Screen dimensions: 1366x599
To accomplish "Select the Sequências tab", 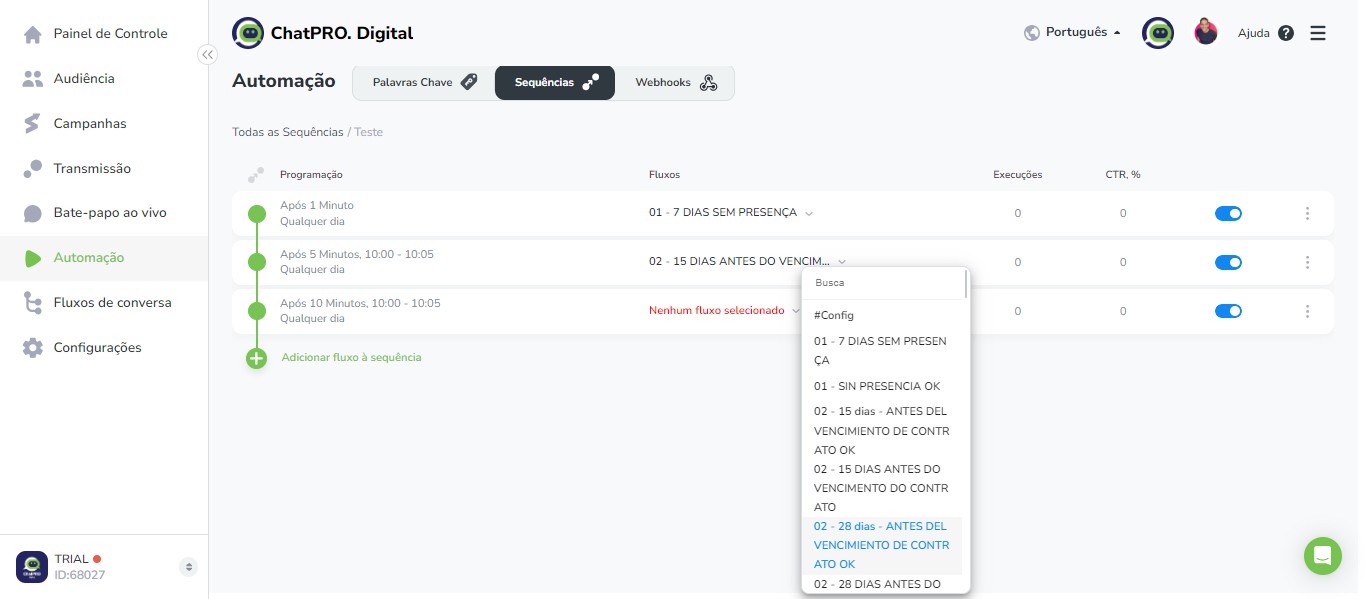I will [x=555, y=83].
